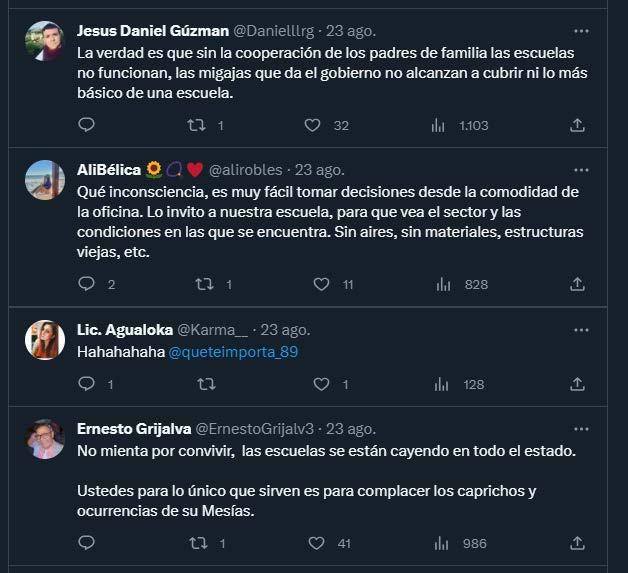This screenshot has height=573, width=628.
Task: Reply to Ernesto Grijalva's tweet
Action: (86, 543)
